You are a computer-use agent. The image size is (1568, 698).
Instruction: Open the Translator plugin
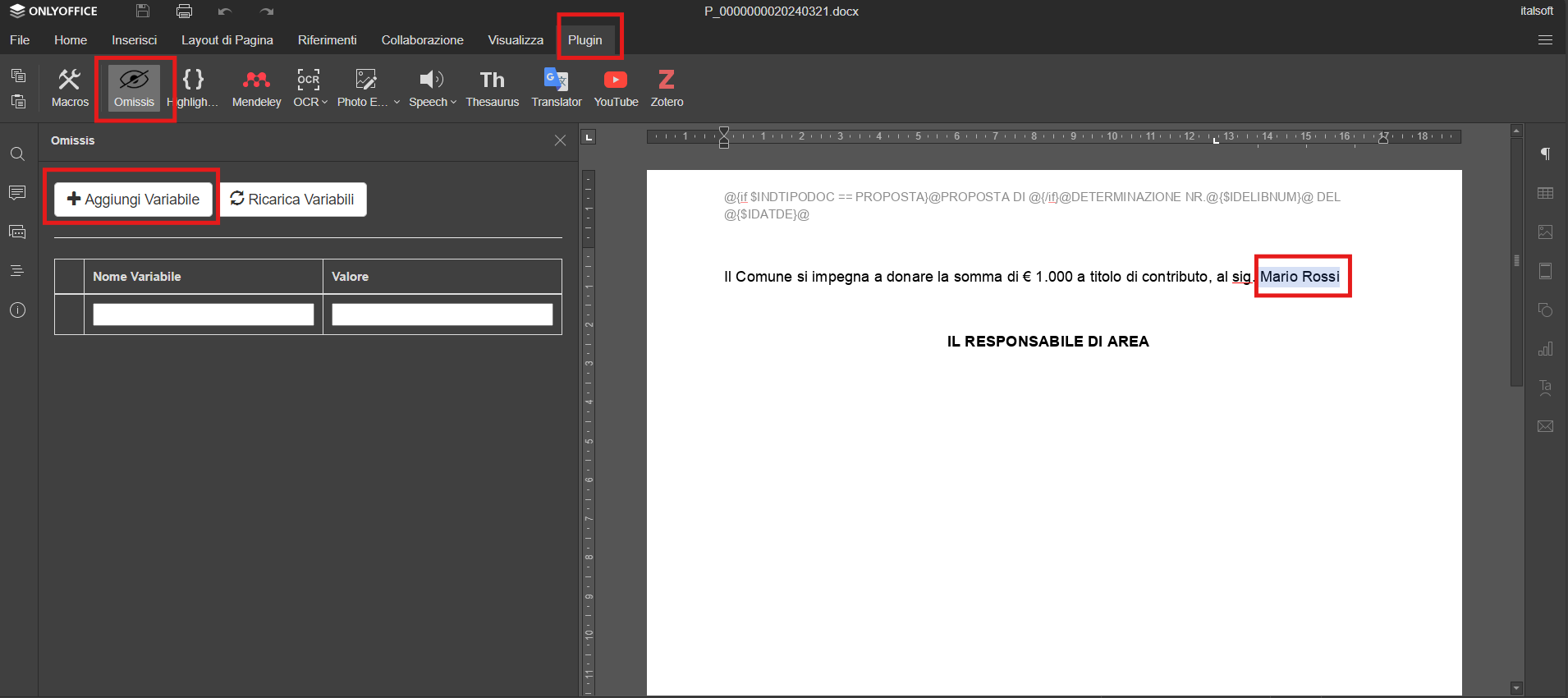click(556, 88)
